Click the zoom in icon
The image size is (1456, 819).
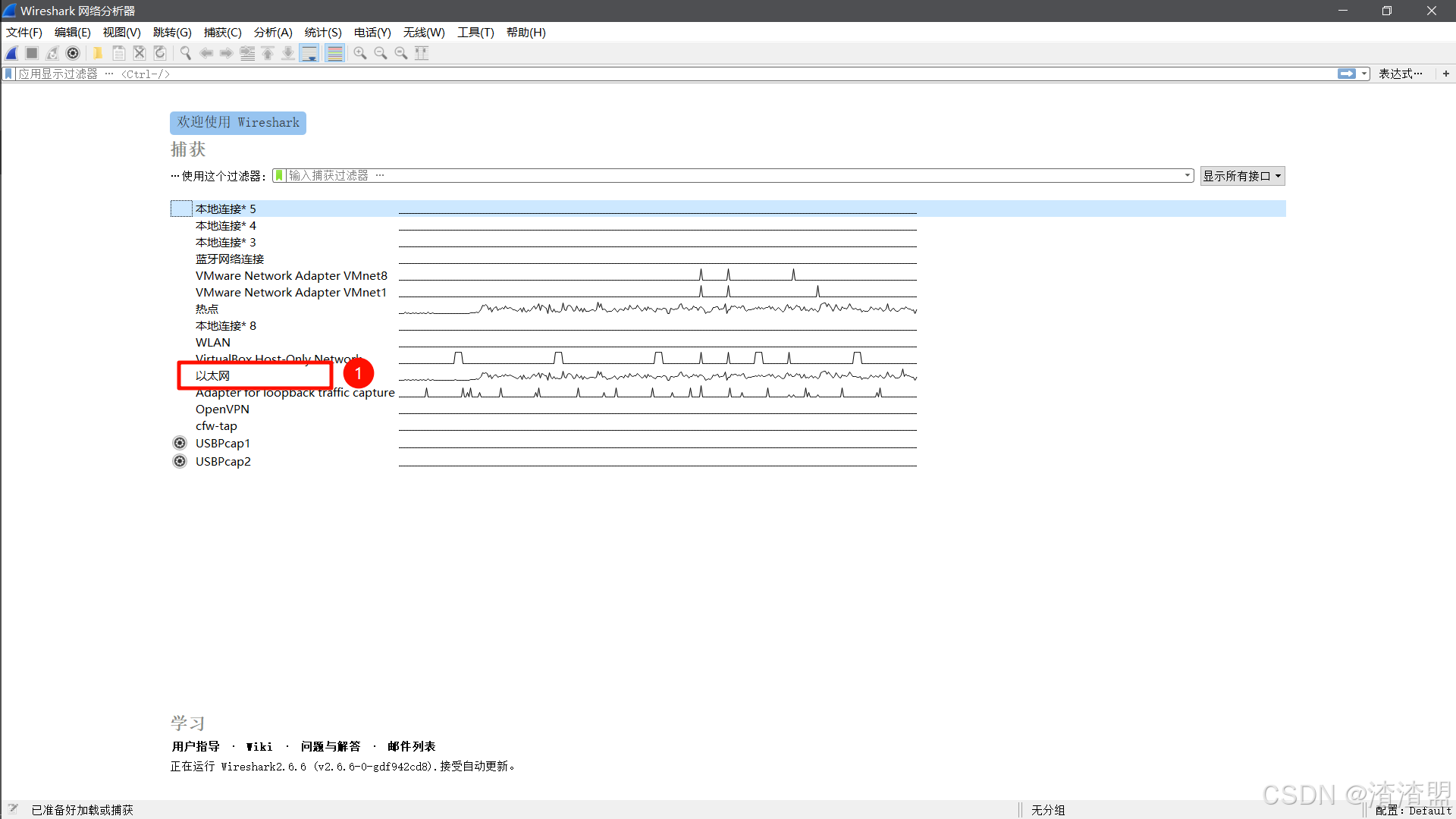click(360, 53)
